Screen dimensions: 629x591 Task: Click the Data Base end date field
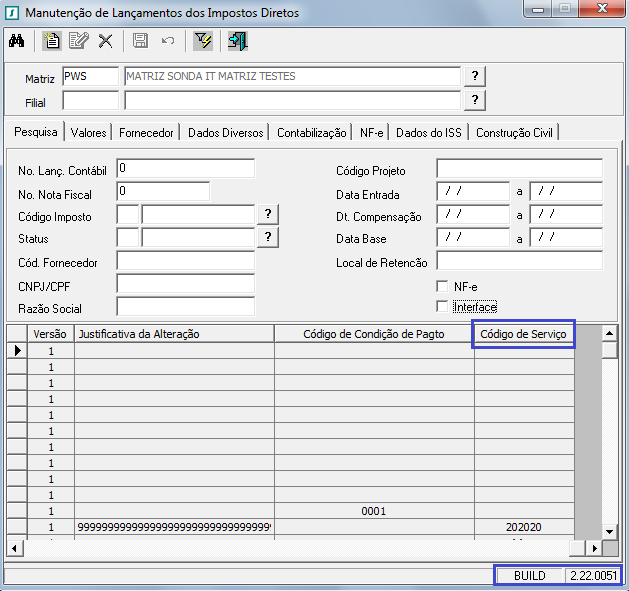(566, 238)
